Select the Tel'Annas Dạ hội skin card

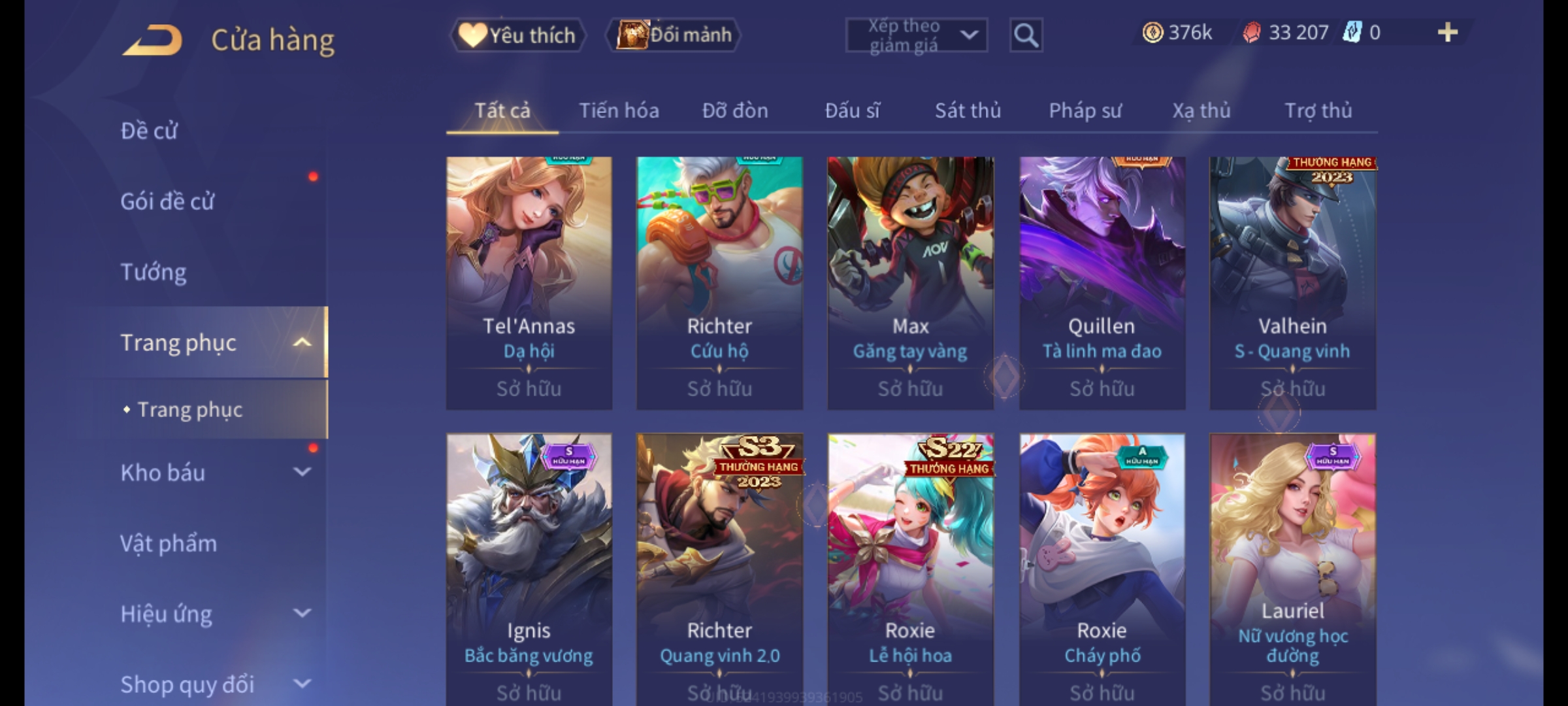point(529,283)
